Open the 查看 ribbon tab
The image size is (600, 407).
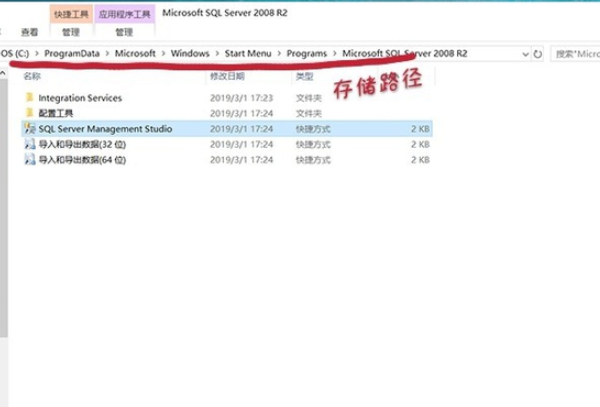click(29, 32)
